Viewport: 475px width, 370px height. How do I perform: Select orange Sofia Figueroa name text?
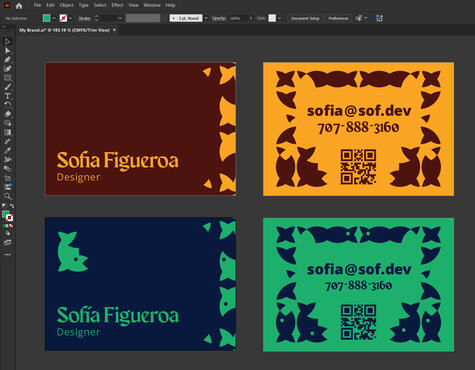point(118,161)
